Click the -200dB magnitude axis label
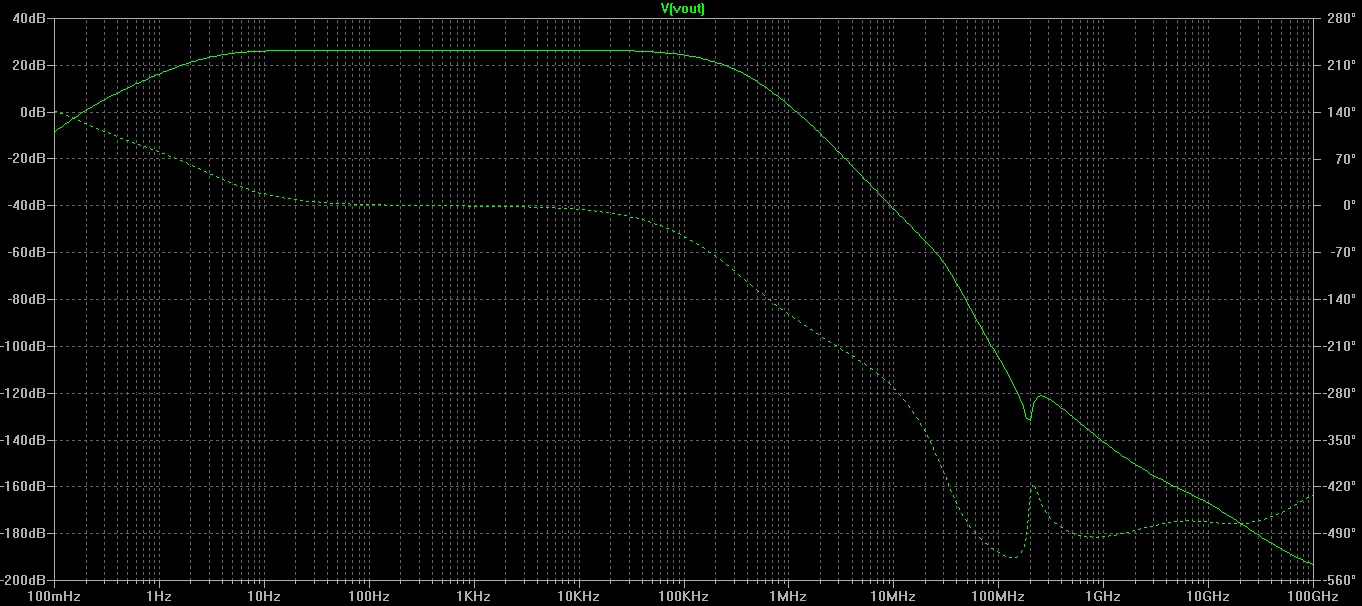This screenshot has width=1362, height=606. point(25,580)
